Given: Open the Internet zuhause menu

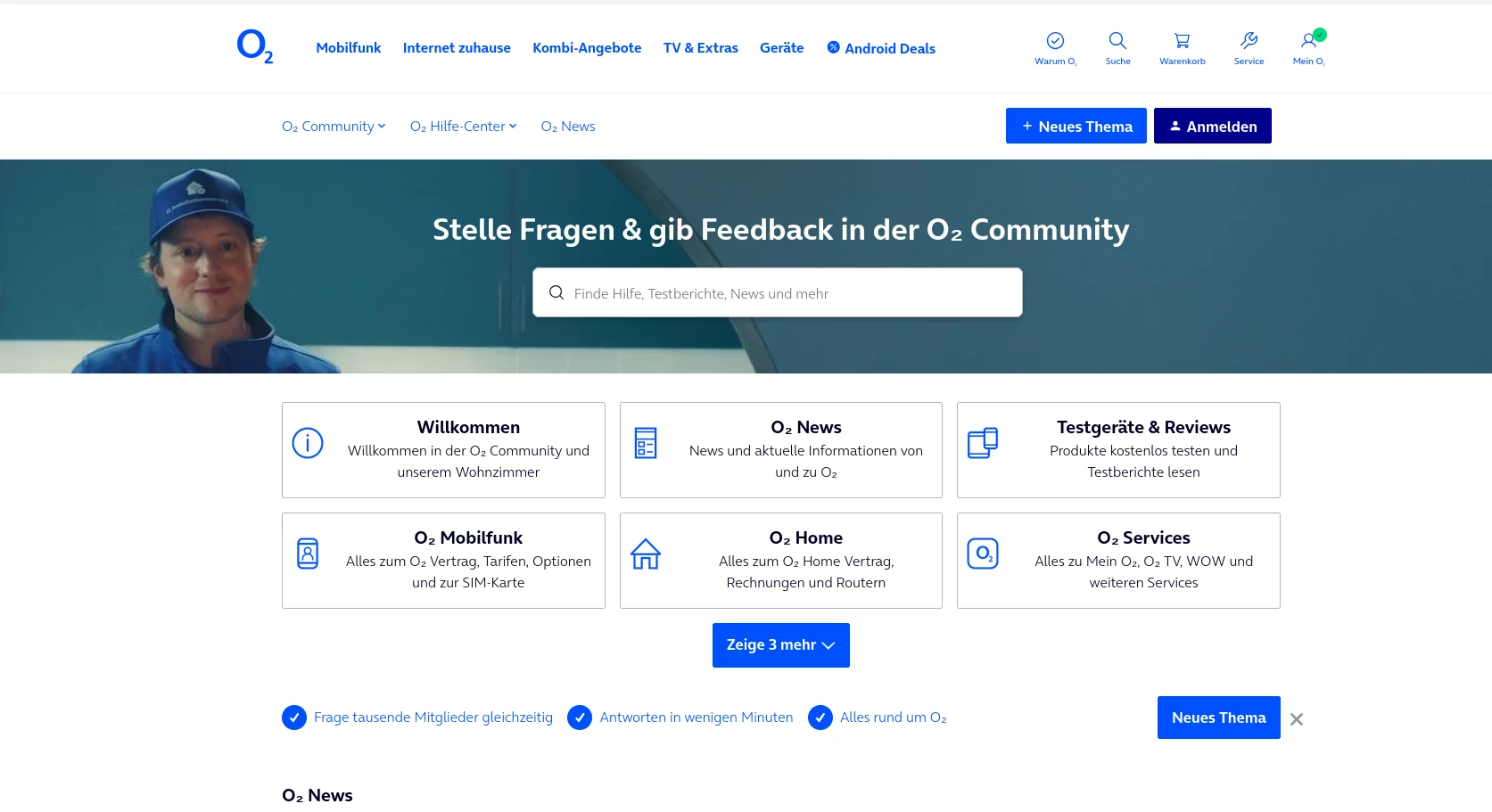Looking at the screenshot, I should click(x=457, y=48).
